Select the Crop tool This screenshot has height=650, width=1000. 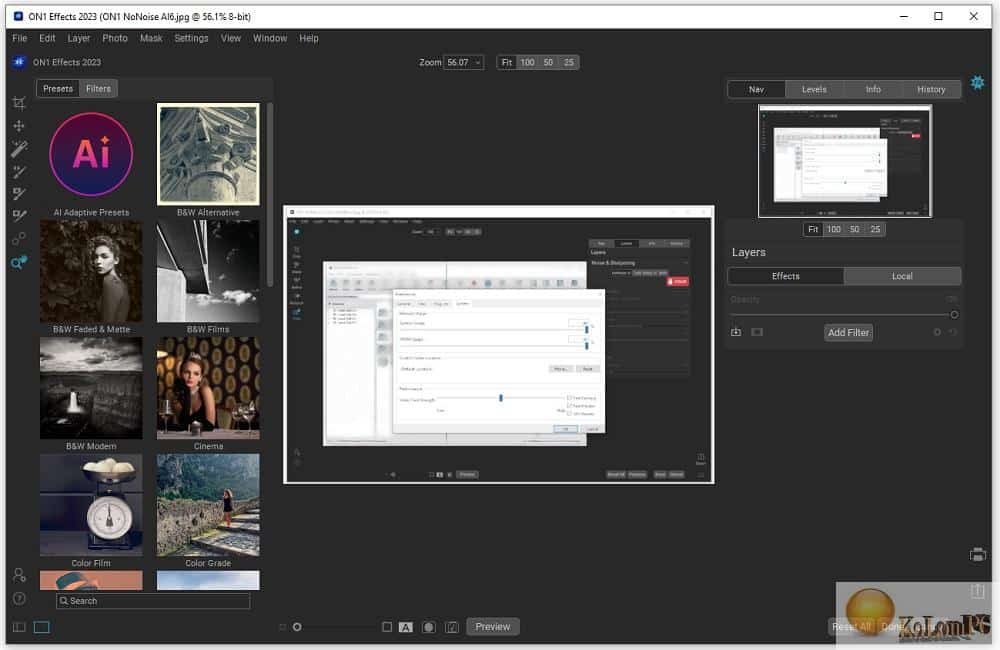point(19,103)
